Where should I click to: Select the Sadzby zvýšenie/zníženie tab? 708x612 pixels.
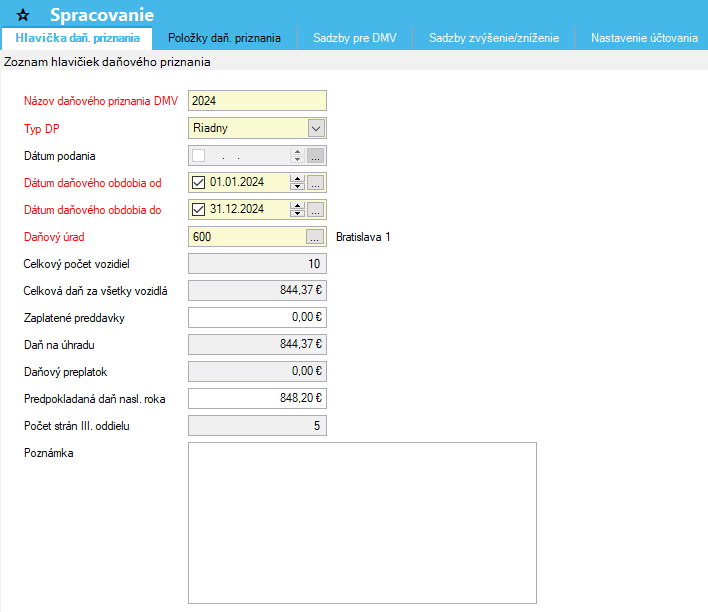494,38
